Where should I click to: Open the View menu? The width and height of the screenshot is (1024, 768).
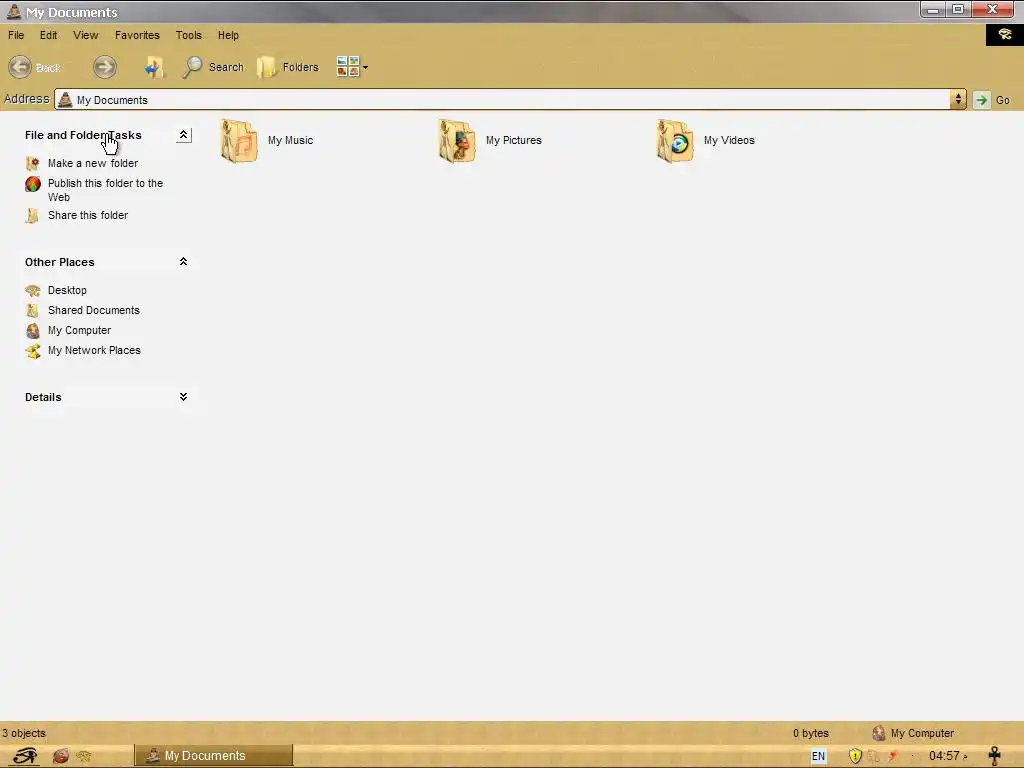86,35
